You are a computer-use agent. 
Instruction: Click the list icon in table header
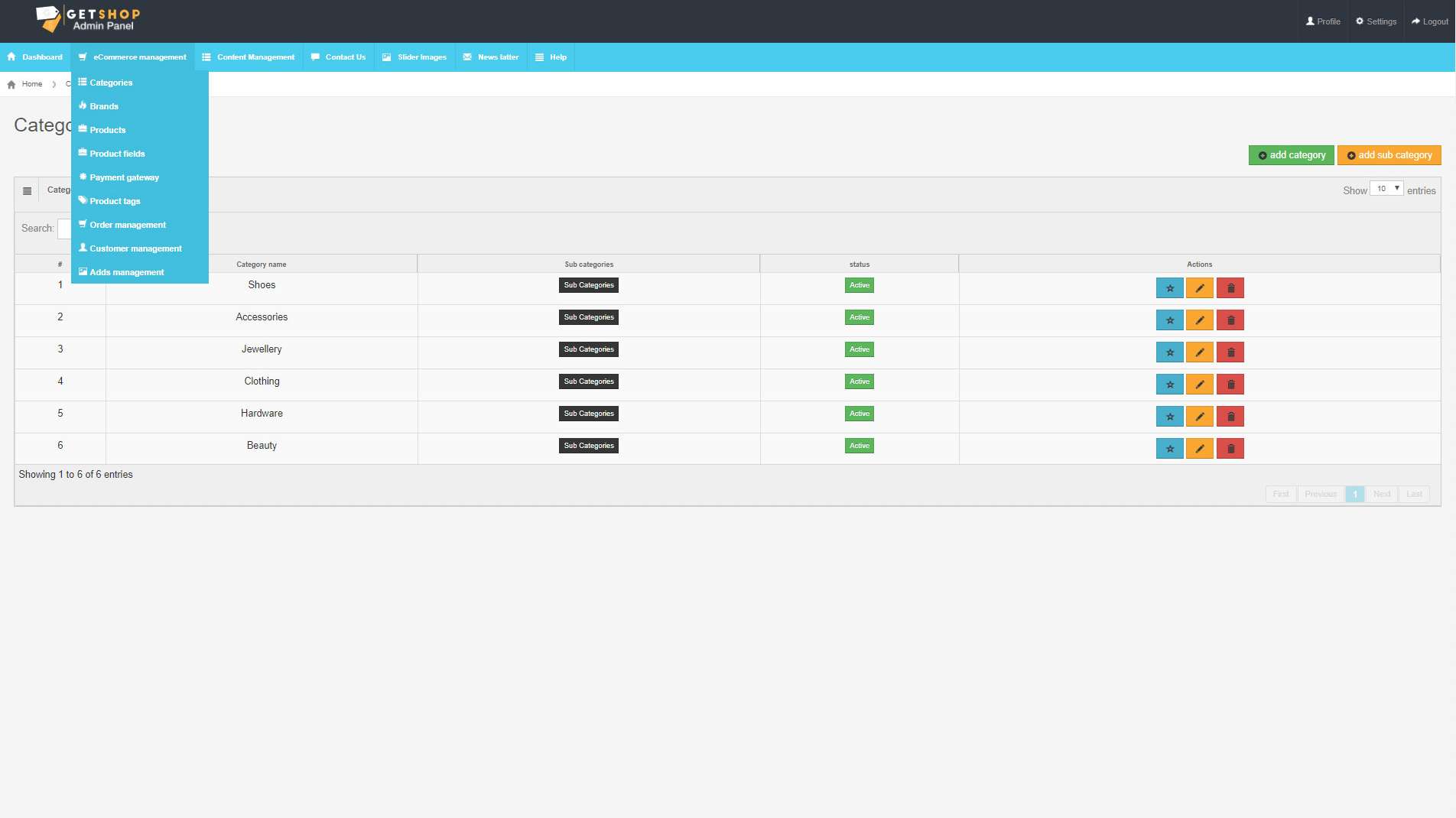coord(28,191)
